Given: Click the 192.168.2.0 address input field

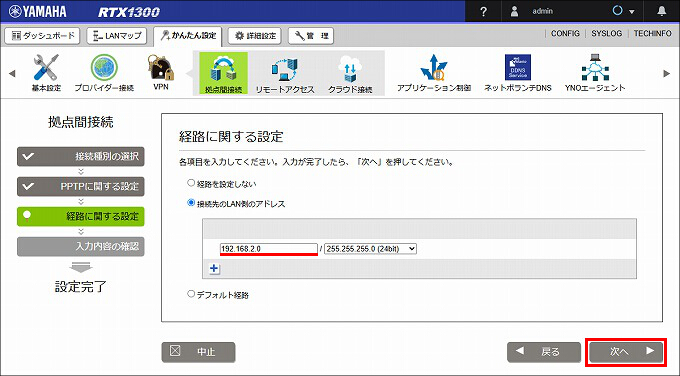Looking at the screenshot, I should pos(268,249).
